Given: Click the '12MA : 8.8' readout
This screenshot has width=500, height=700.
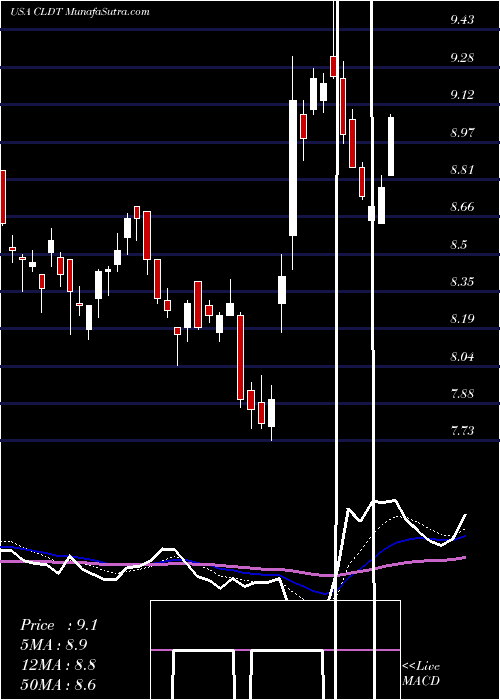Looking at the screenshot, I should pyautogui.click(x=58, y=665).
